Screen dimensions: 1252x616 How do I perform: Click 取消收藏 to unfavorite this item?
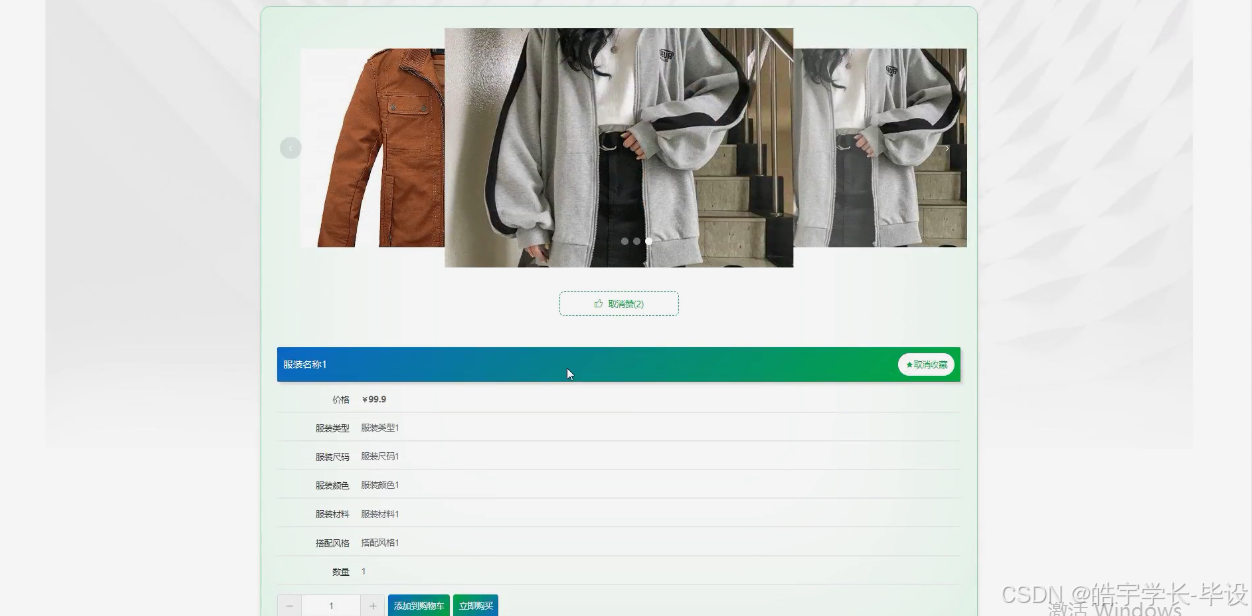pyautogui.click(x=926, y=364)
